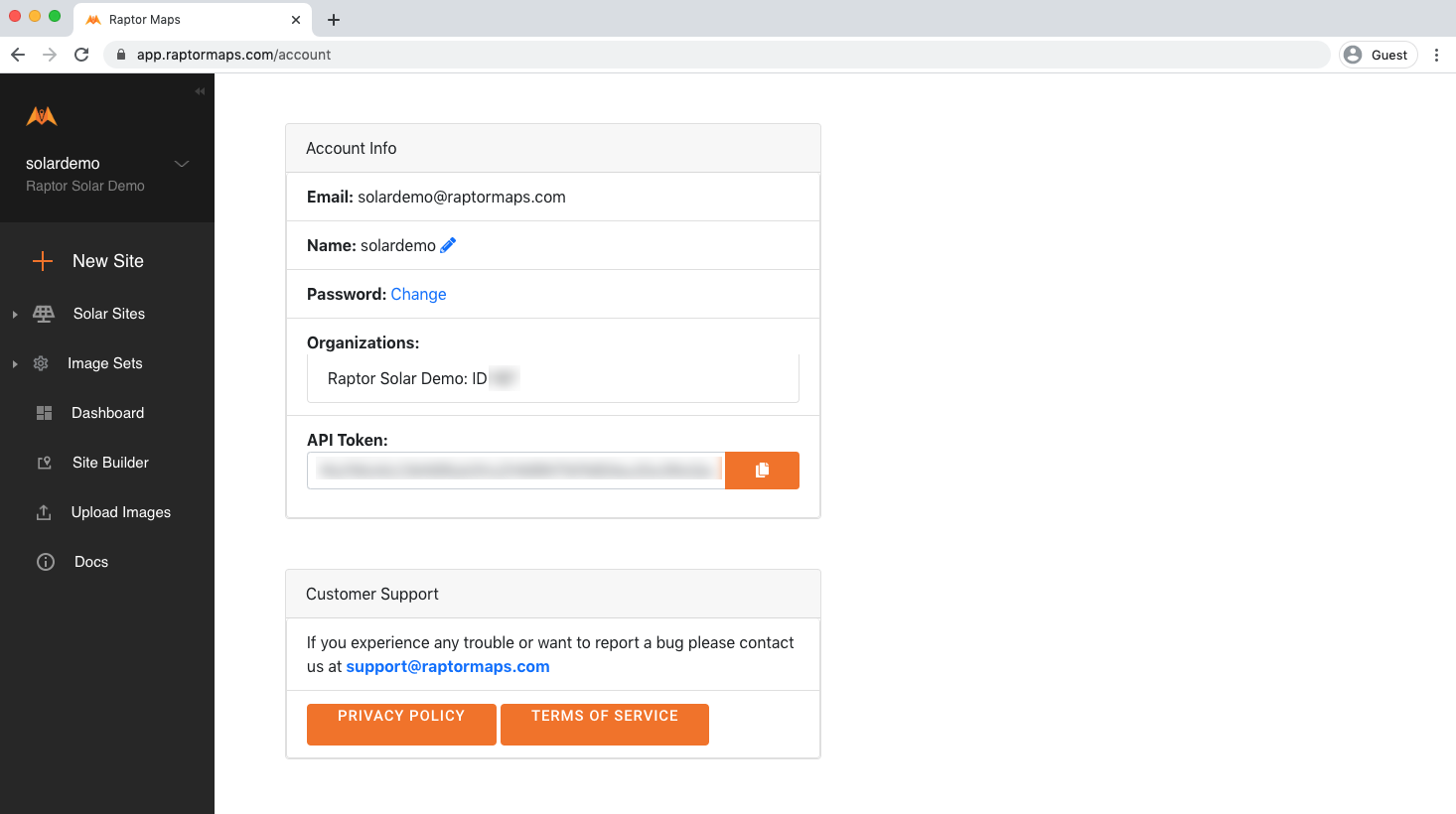Copy API token with orange clipboard button
Viewport: 1456px width, 814px height.
762,471
